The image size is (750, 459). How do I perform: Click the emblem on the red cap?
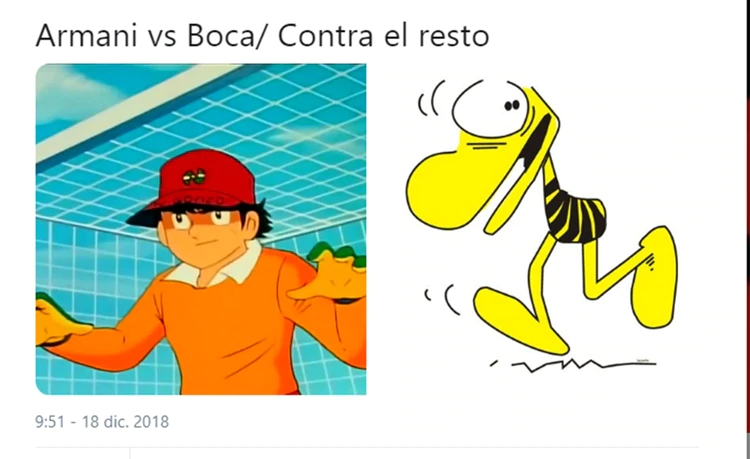[194, 178]
